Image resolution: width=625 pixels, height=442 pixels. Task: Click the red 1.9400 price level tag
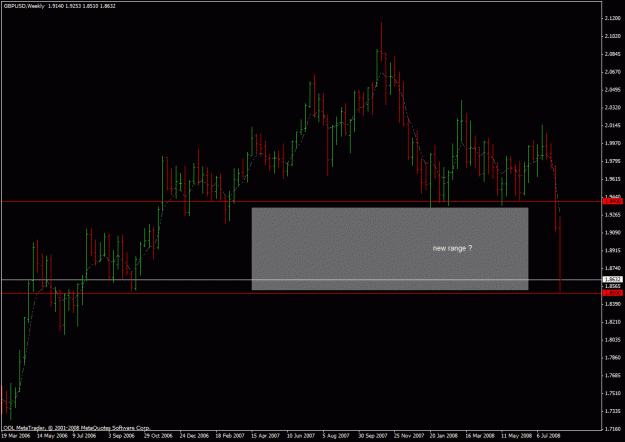point(613,202)
